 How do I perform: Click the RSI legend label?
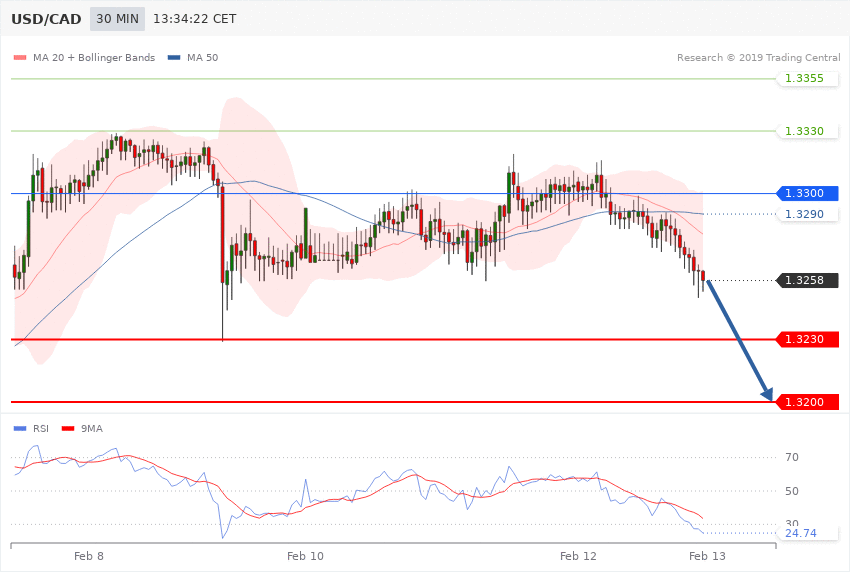tap(41, 429)
